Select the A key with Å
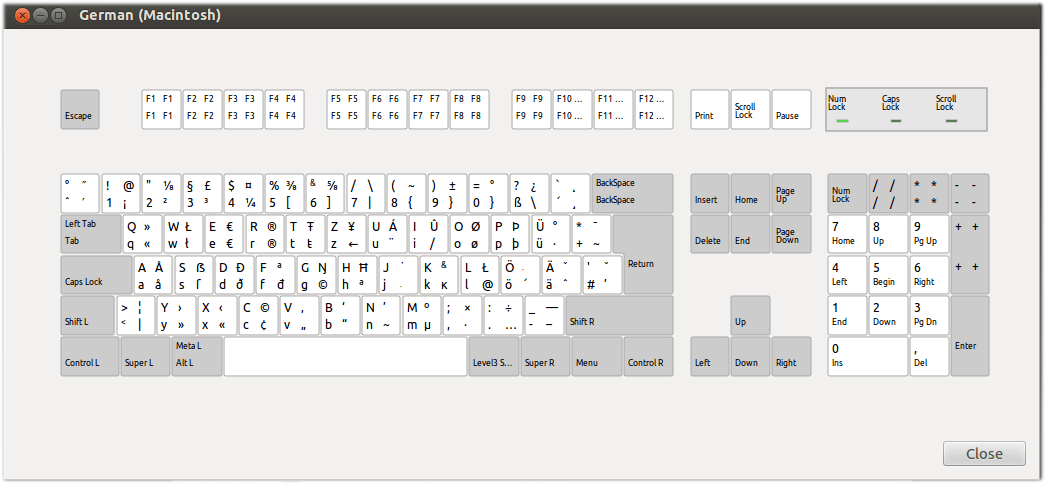 click(153, 275)
